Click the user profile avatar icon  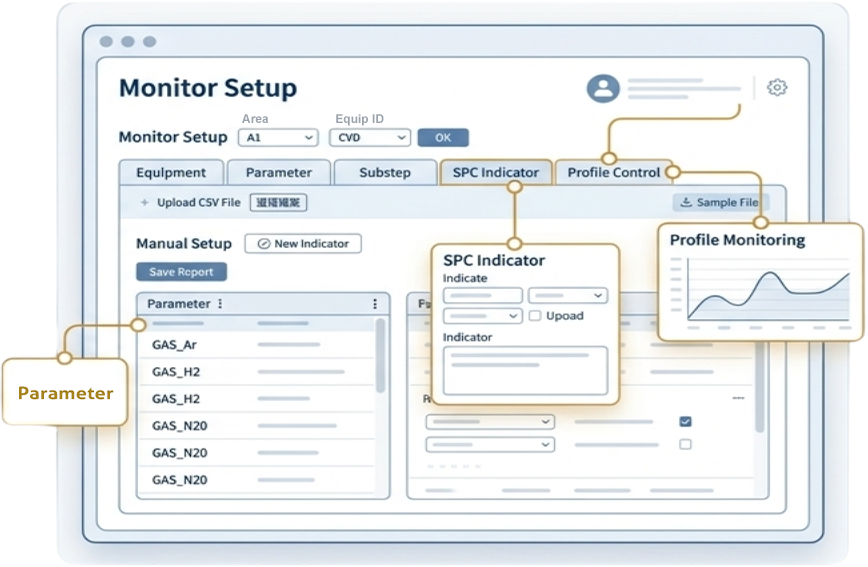tap(602, 89)
